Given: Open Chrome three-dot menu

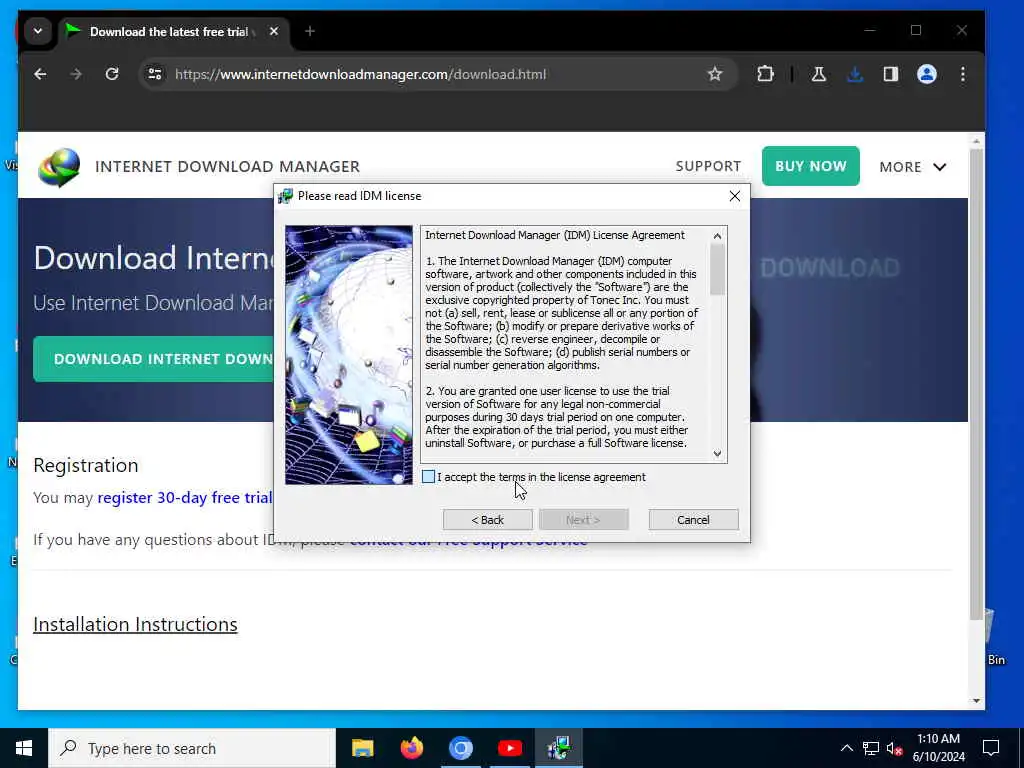Looking at the screenshot, I should tap(963, 74).
